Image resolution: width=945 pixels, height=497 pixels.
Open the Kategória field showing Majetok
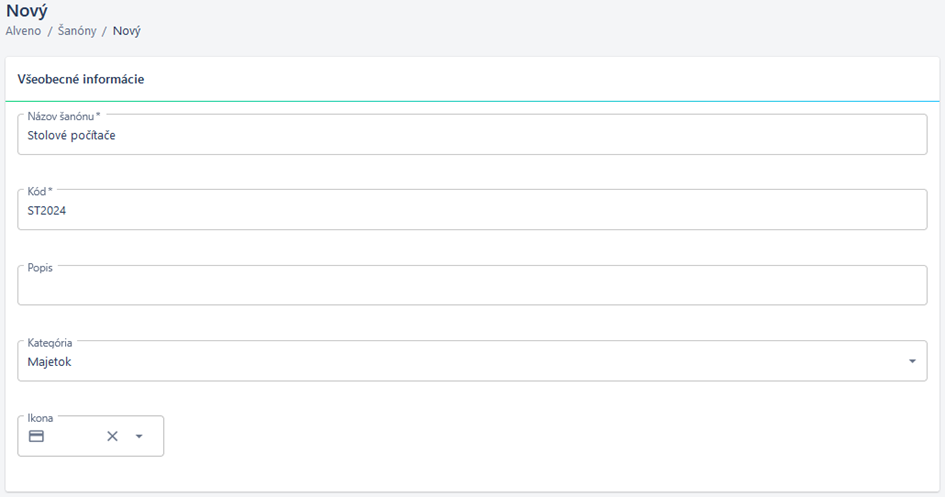click(472, 361)
